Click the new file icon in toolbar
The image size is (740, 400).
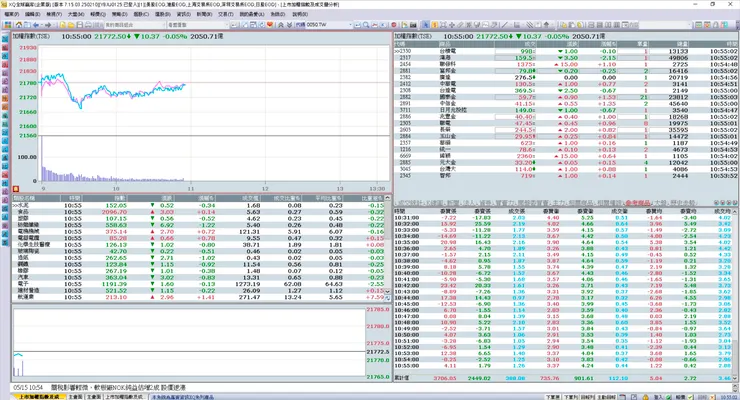[62, 25]
